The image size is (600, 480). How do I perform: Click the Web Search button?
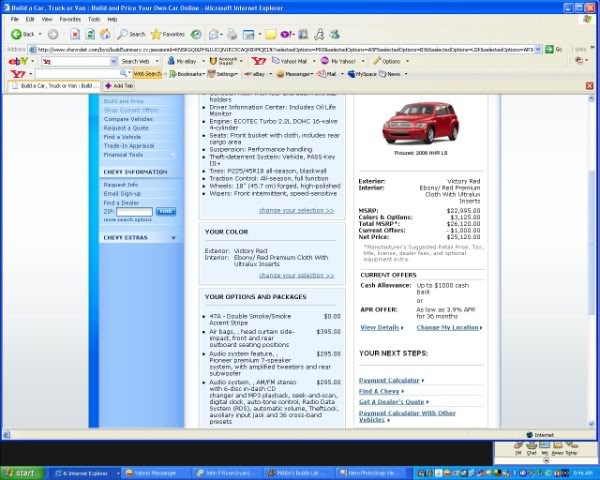(x=147, y=74)
